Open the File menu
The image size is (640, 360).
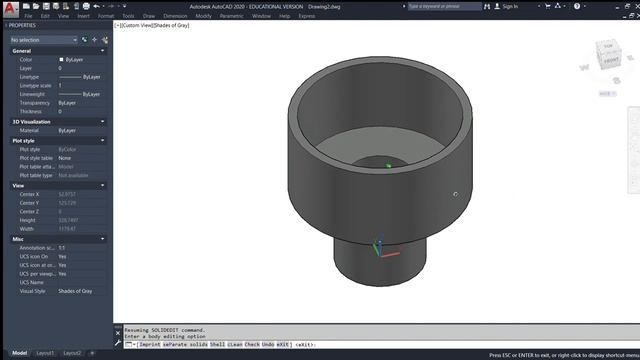point(28,16)
